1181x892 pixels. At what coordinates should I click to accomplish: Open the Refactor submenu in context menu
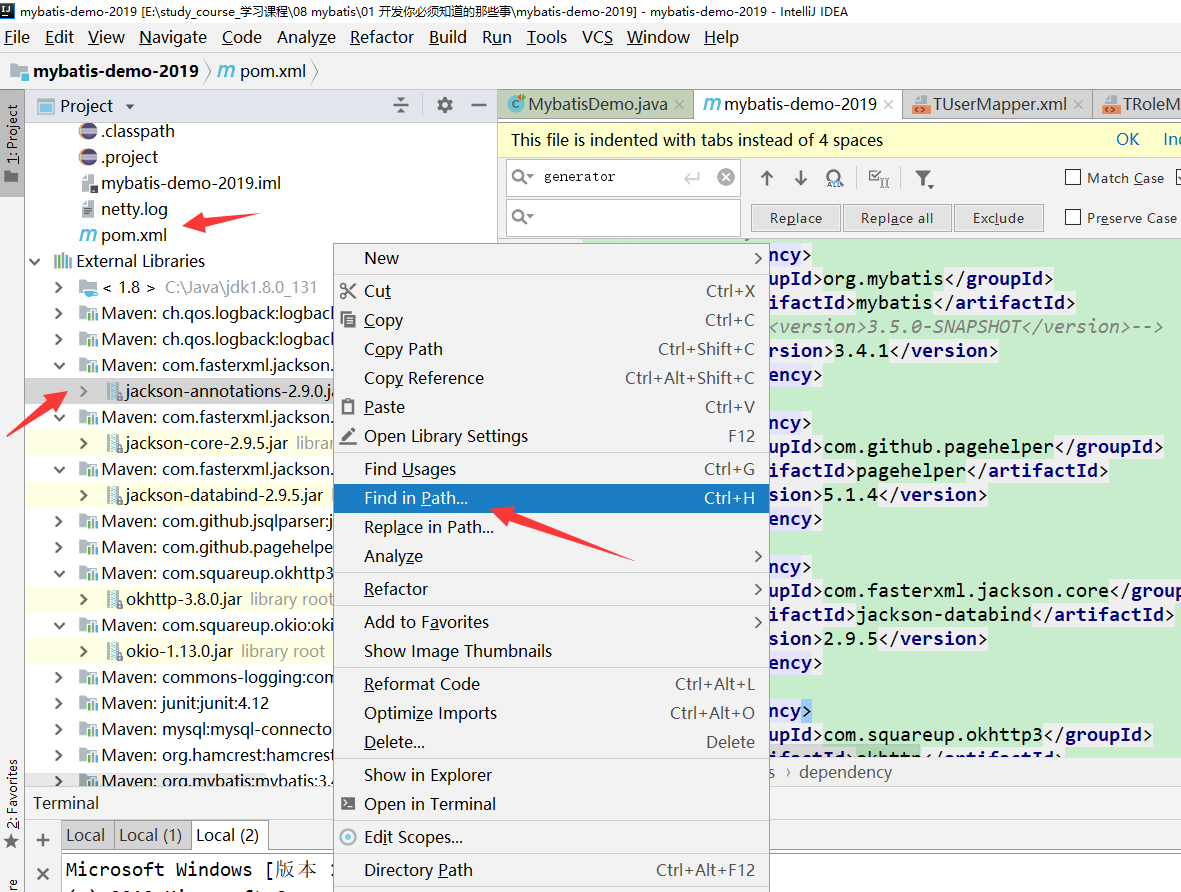(551, 589)
